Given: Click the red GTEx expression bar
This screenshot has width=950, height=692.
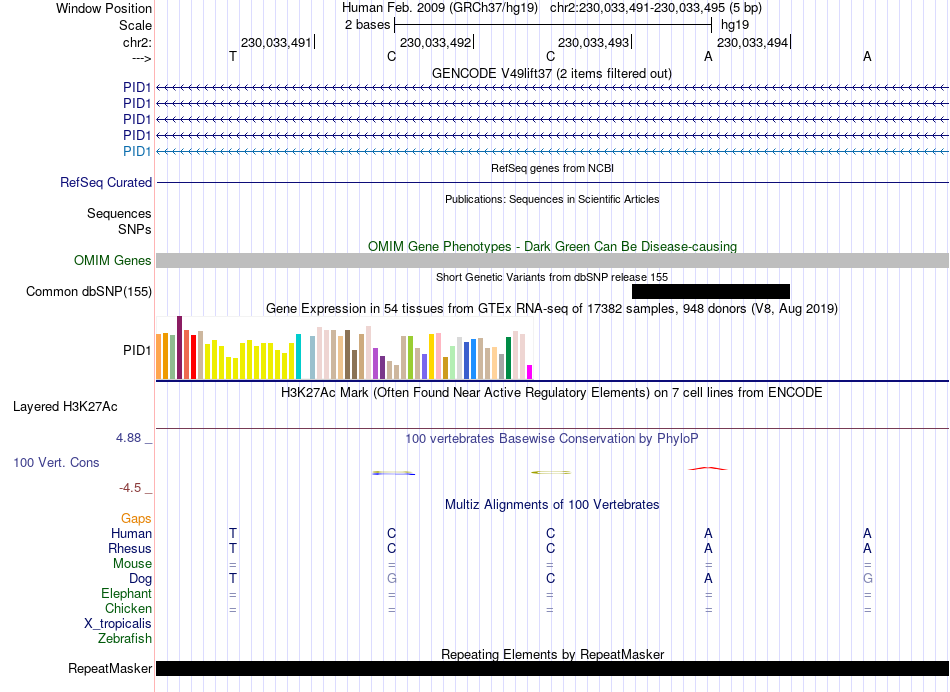Looking at the screenshot, I should point(193,357).
